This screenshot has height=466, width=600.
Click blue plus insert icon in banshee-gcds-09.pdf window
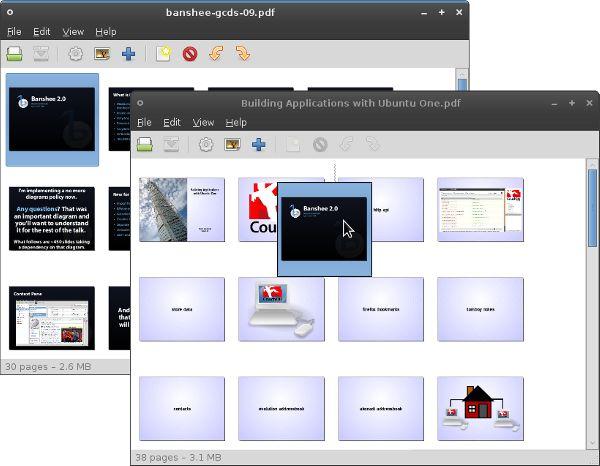coord(128,54)
